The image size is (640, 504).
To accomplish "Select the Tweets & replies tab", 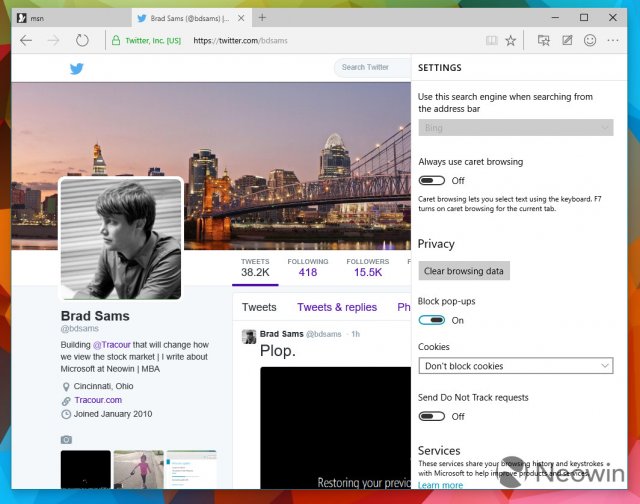I will (x=337, y=307).
